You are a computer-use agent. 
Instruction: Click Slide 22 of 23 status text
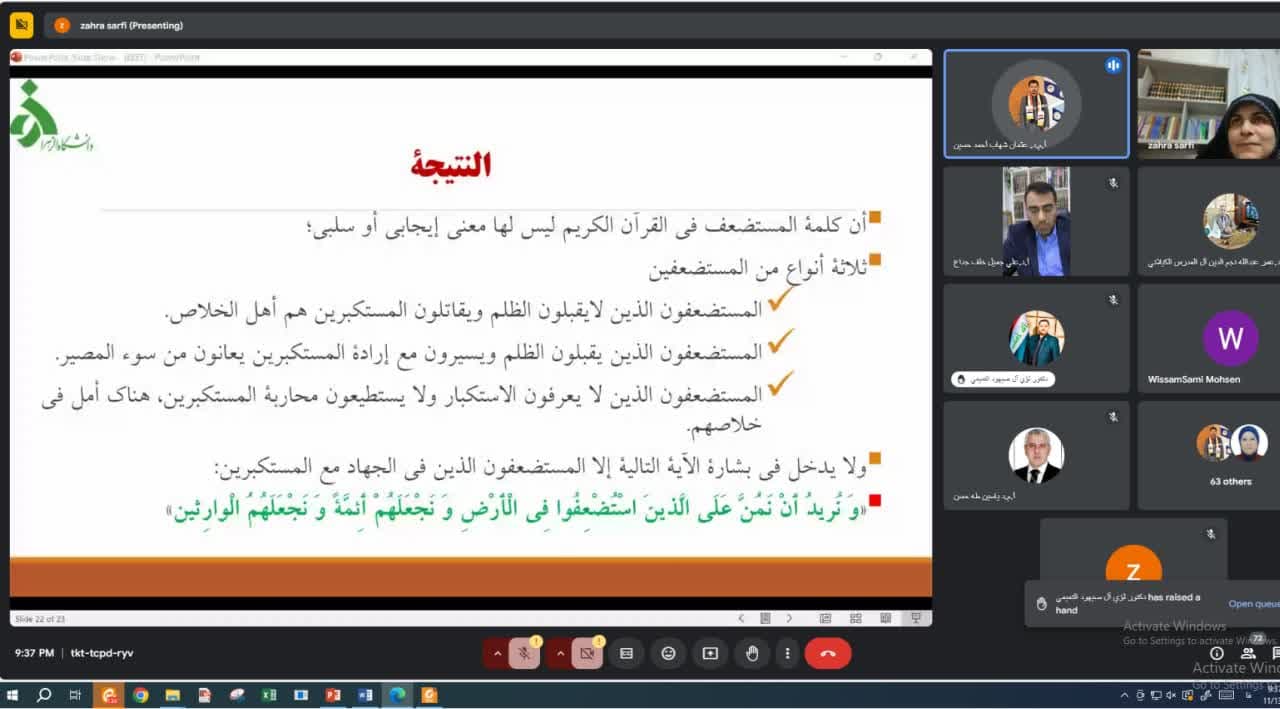[40, 619]
